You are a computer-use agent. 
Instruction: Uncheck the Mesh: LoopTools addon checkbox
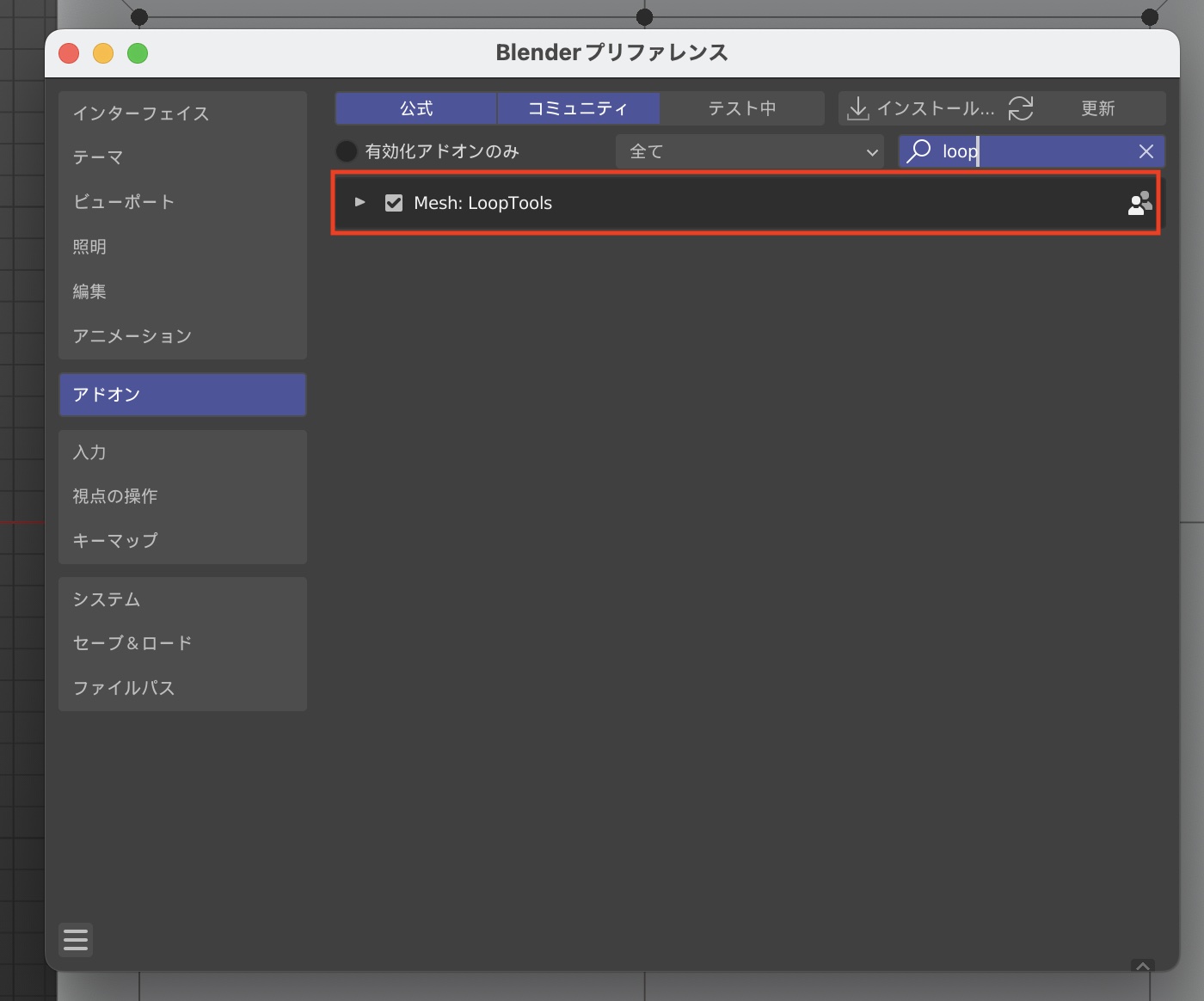tap(394, 203)
